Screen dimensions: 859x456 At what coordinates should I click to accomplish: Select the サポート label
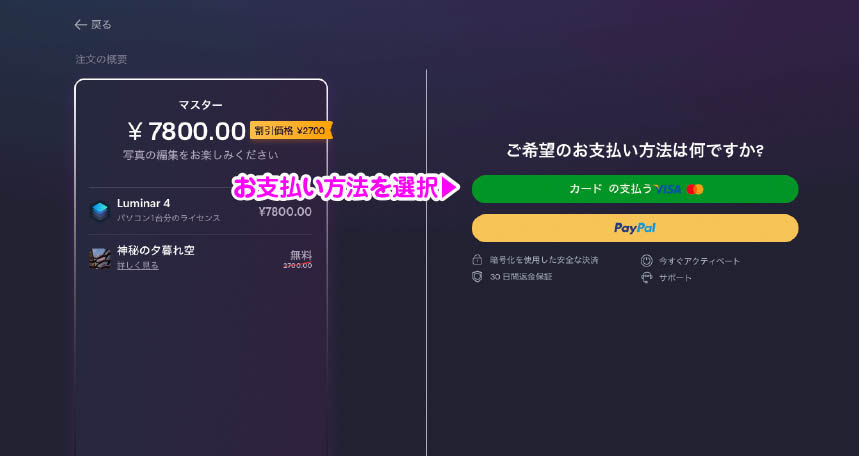click(x=675, y=278)
